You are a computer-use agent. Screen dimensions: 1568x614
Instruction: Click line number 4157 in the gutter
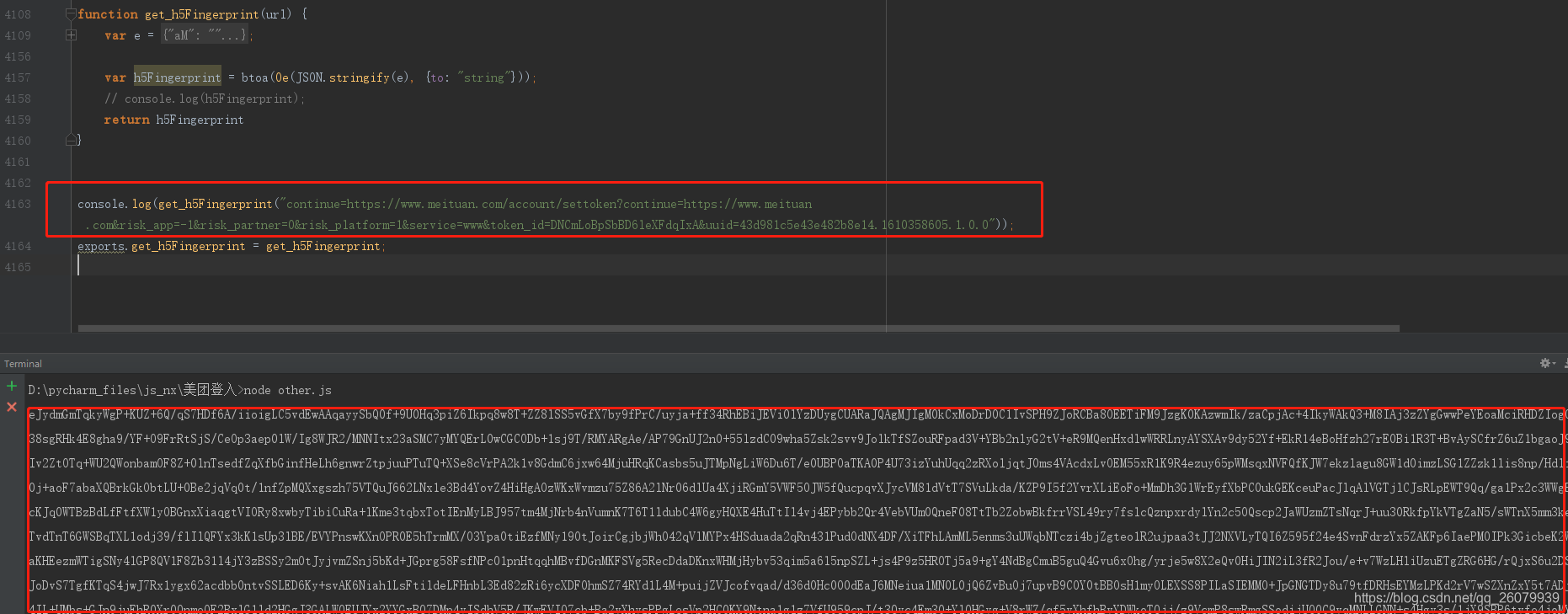[18, 77]
